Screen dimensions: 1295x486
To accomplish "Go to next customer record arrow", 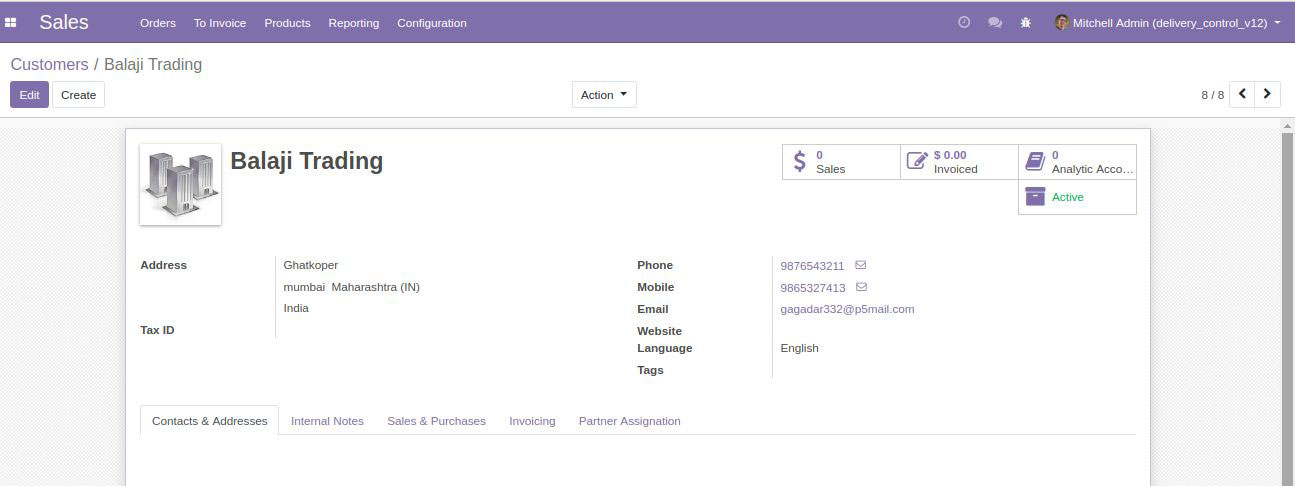I will (1267, 94).
